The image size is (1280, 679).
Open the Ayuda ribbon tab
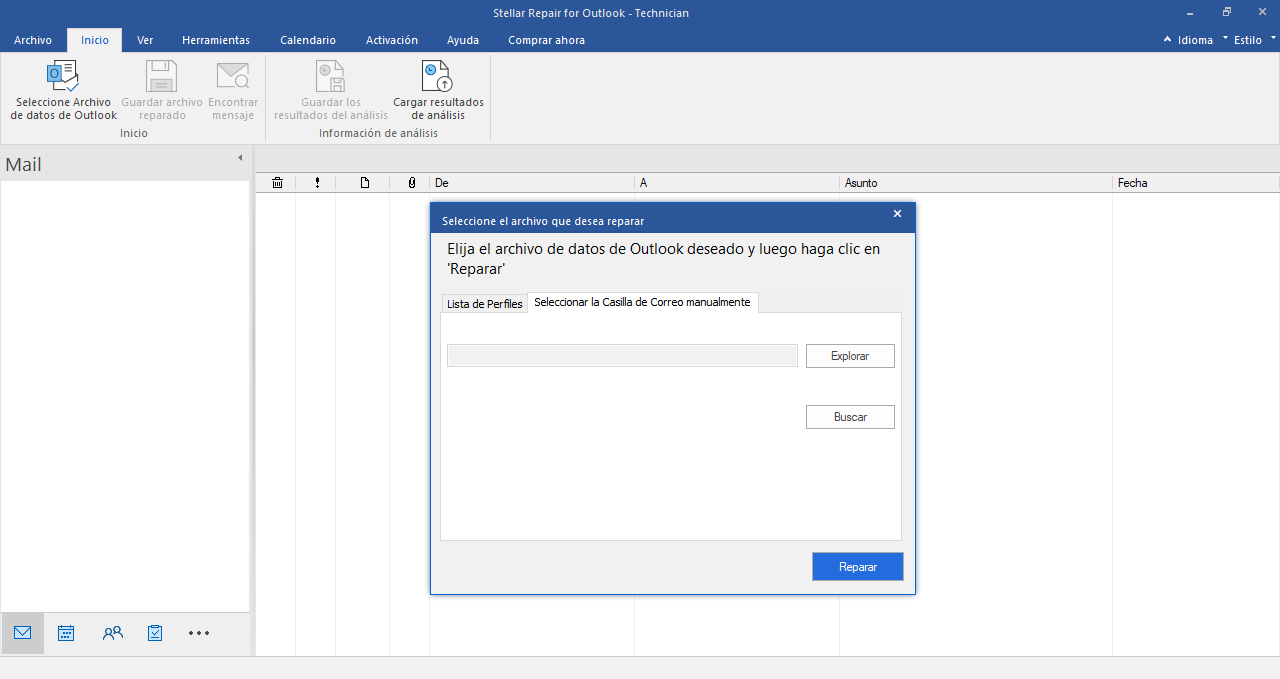pyautogui.click(x=463, y=40)
